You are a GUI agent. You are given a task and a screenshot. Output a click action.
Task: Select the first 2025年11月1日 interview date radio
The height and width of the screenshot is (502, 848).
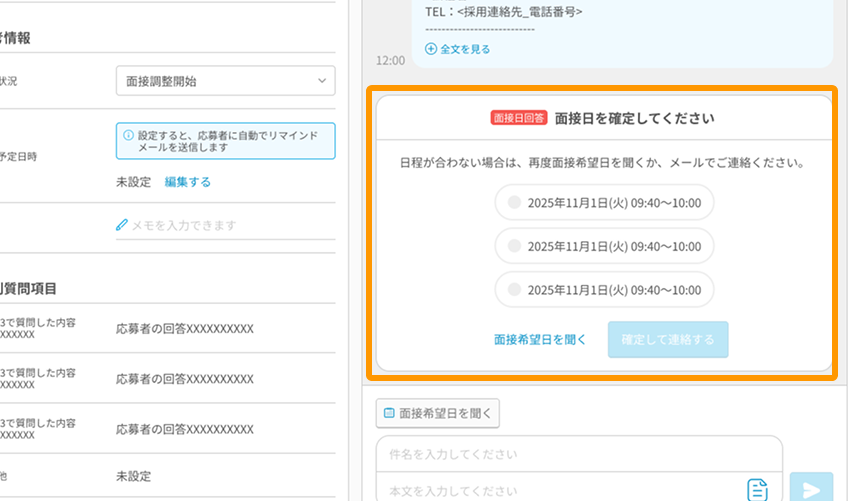click(514, 202)
